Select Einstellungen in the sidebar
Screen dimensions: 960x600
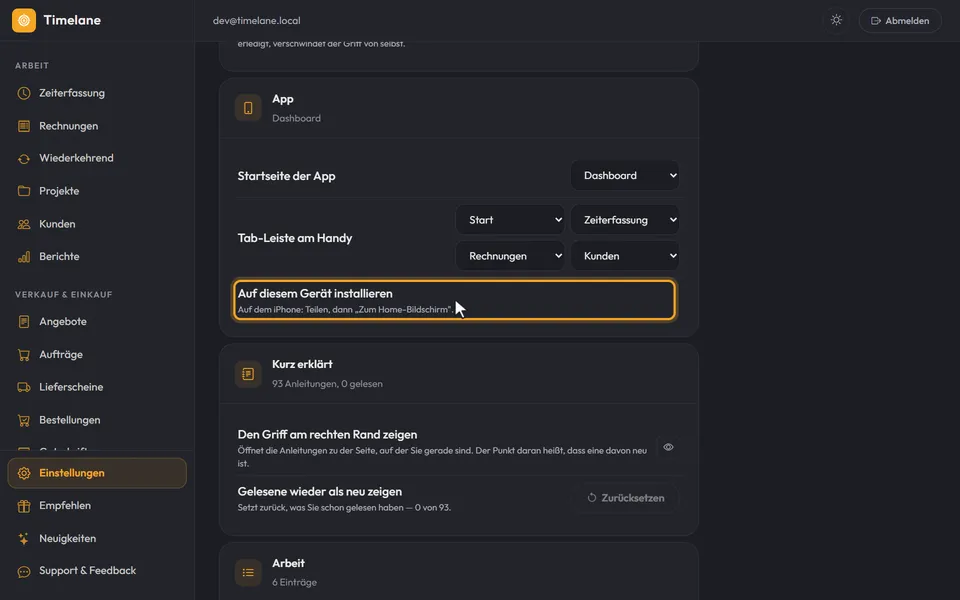pyautogui.click(x=97, y=473)
